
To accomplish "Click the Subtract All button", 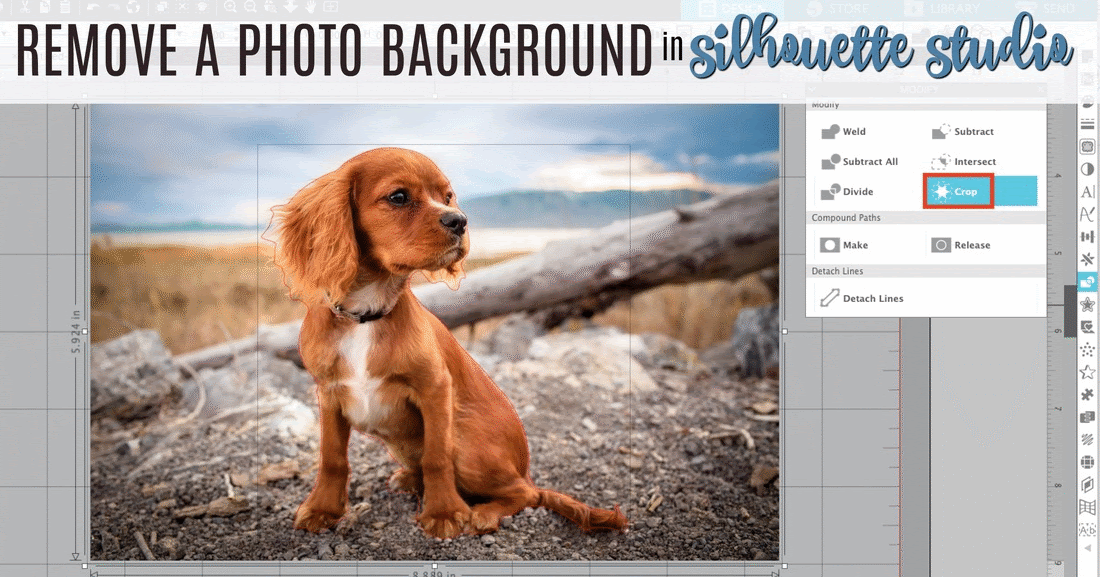I will pyautogui.click(x=860, y=161).
